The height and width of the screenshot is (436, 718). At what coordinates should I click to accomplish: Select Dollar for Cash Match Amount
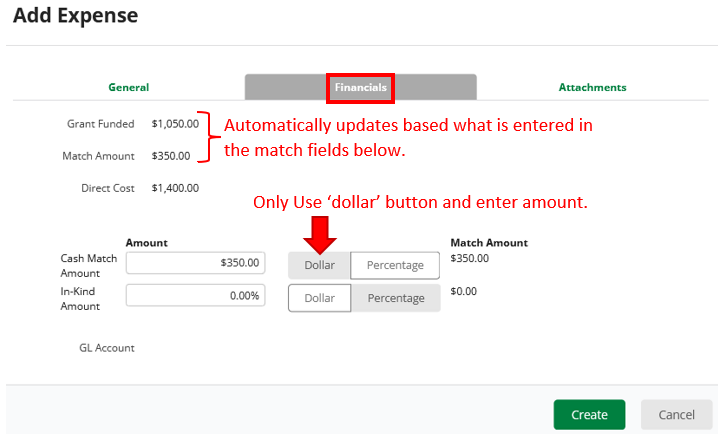click(319, 265)
